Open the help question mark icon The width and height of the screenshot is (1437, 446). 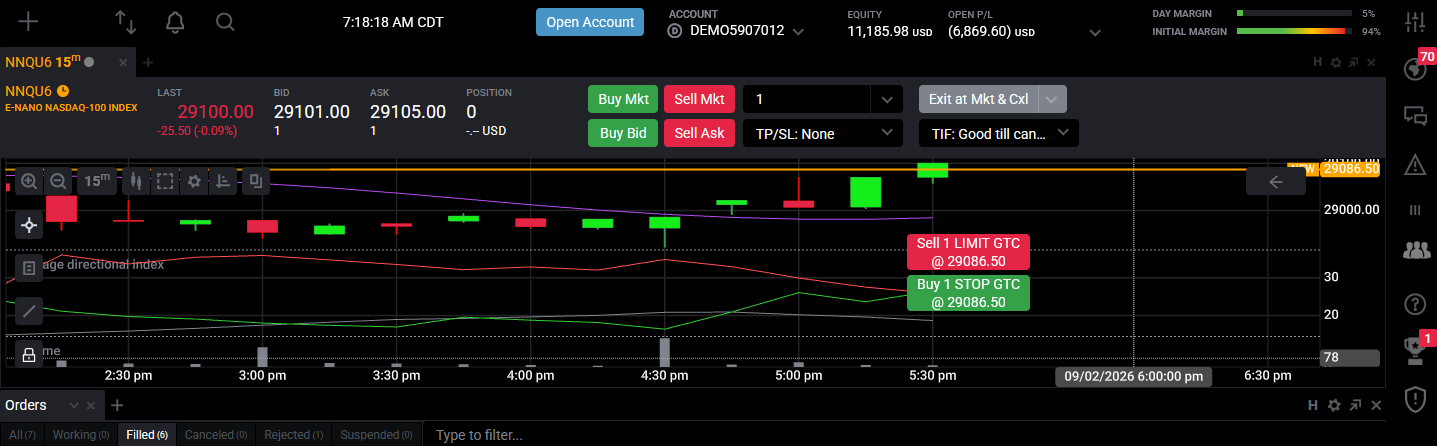pyautogui.click(x=1415, y=303)
